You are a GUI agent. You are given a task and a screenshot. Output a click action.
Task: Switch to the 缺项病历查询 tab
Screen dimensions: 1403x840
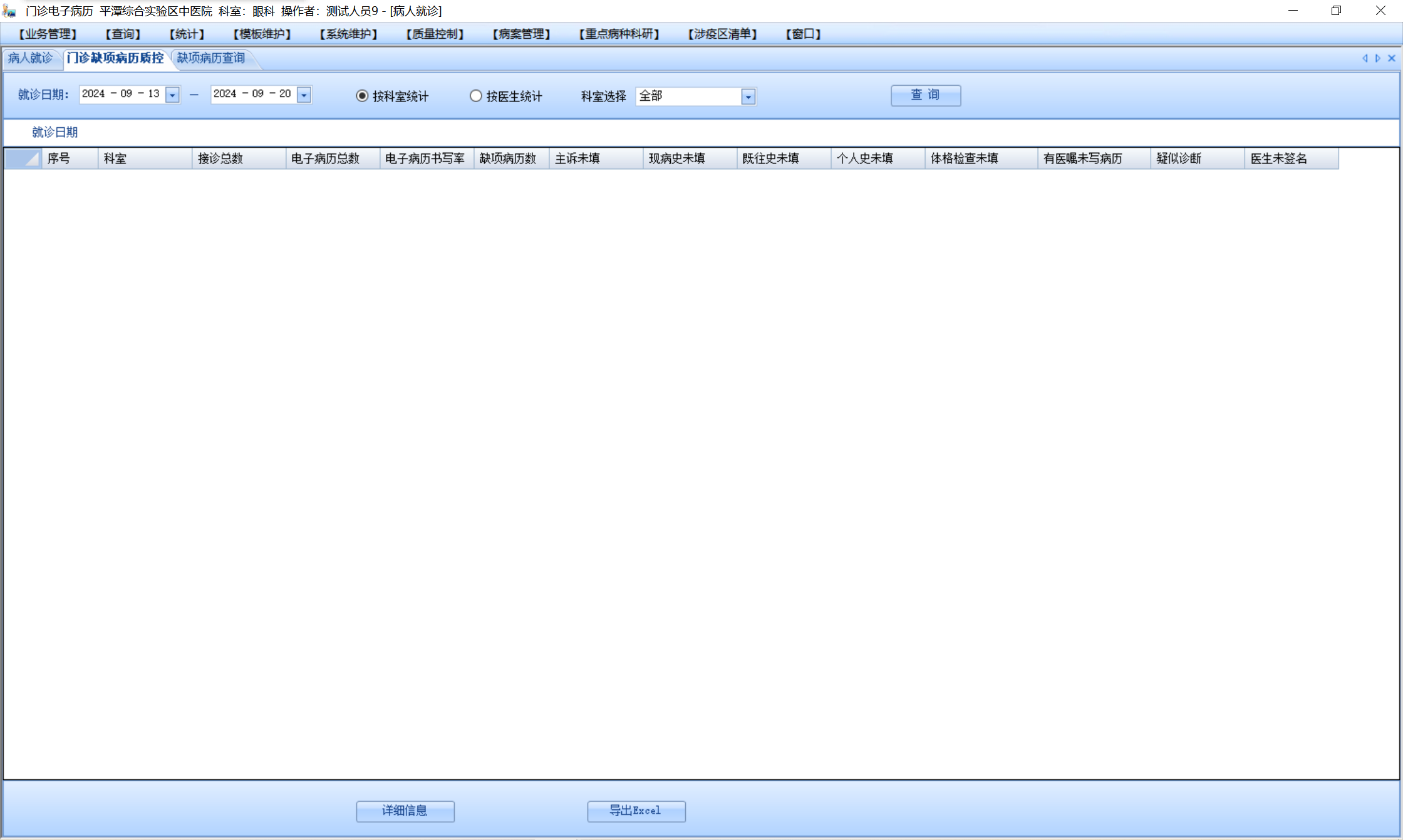coord(211,58)
